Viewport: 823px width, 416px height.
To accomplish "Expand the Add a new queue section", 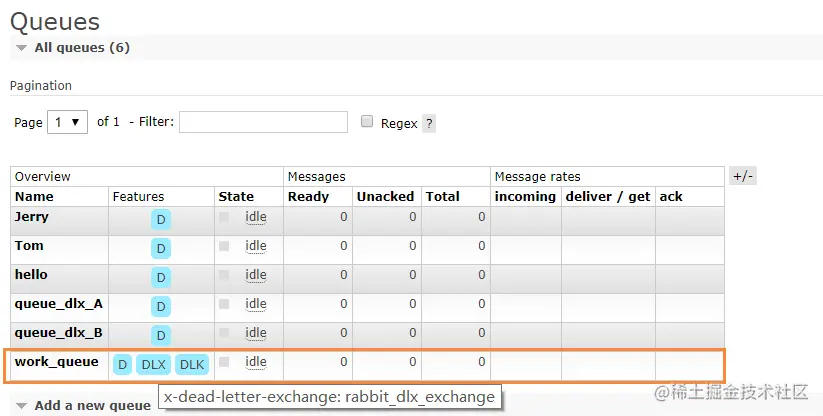I will pyautogui.click(x=91, y=405).
